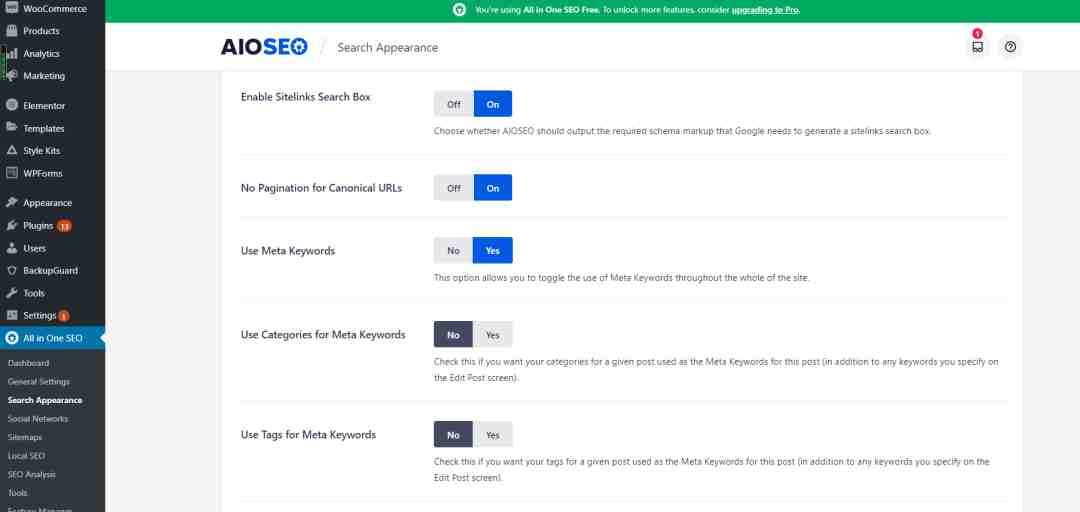Open the AIOSEO help question mark icon
Screen dimensions: 1080x512
tap(1010, 47)
